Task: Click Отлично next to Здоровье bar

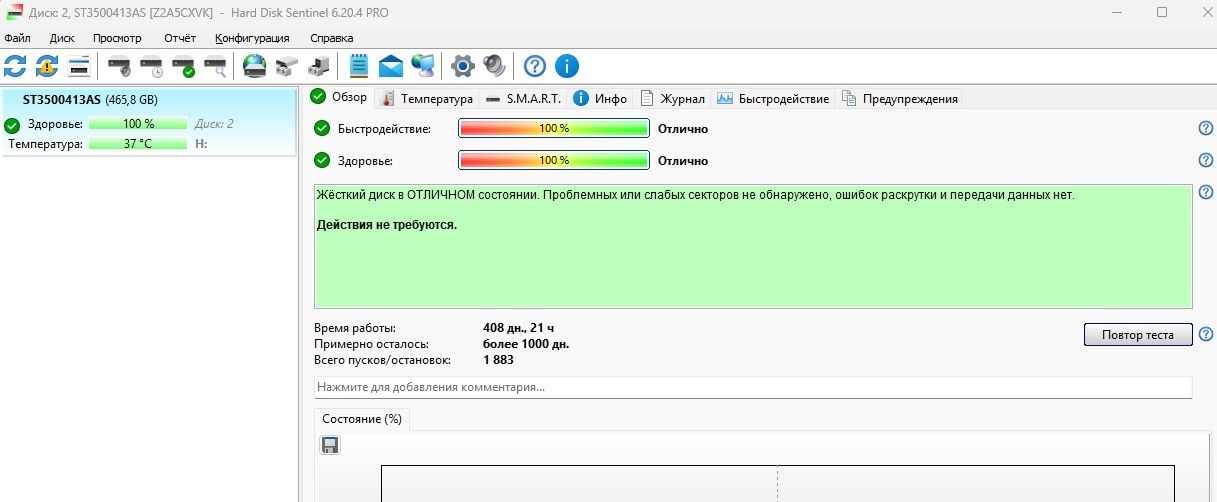Action: tap(683, 161)
